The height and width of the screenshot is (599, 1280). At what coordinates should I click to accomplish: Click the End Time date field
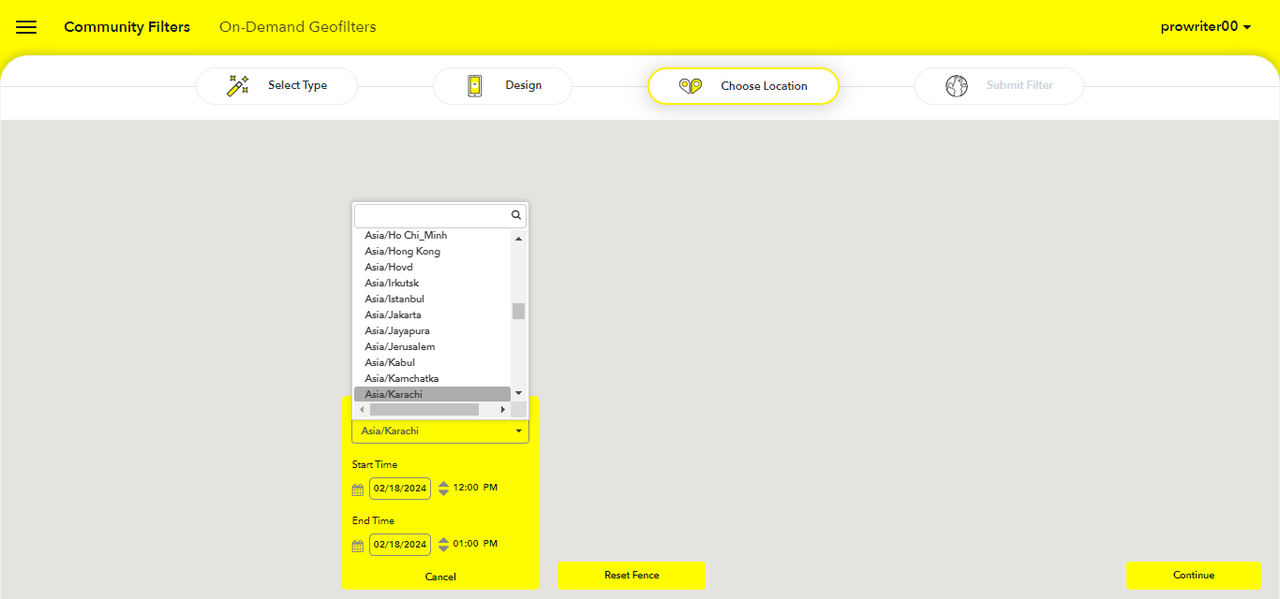[x=400, y=545]
